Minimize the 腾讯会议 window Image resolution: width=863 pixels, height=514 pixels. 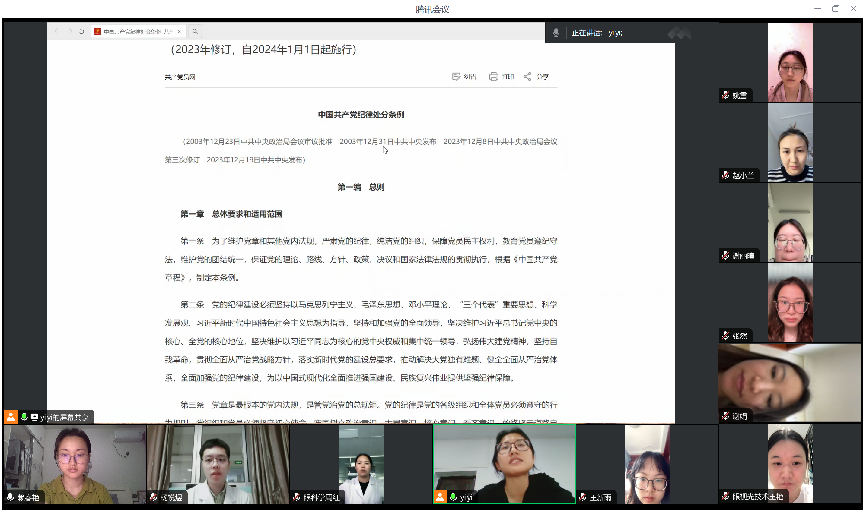[x=817, y=8]
